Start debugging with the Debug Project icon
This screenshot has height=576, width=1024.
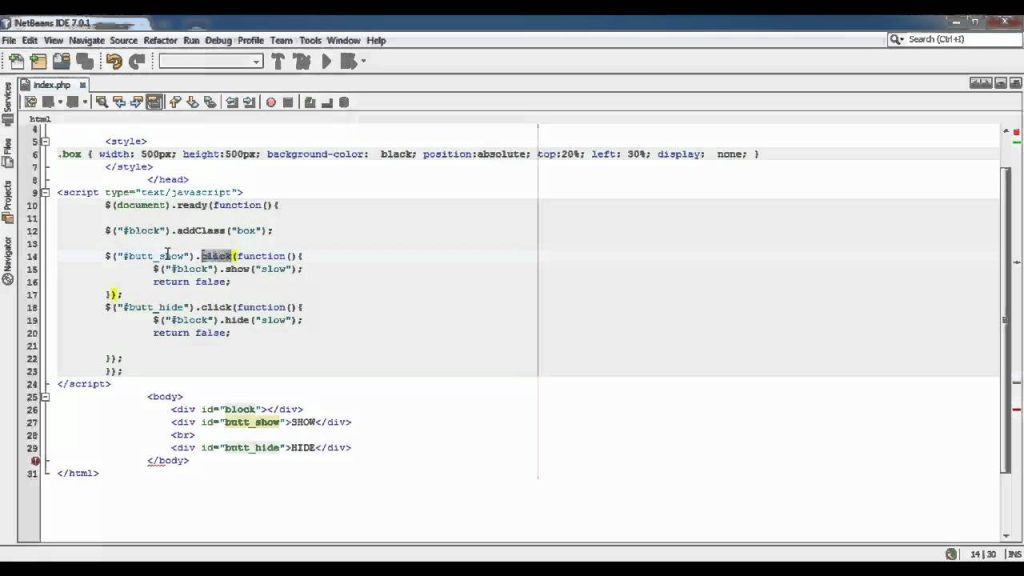coord(349,61)
